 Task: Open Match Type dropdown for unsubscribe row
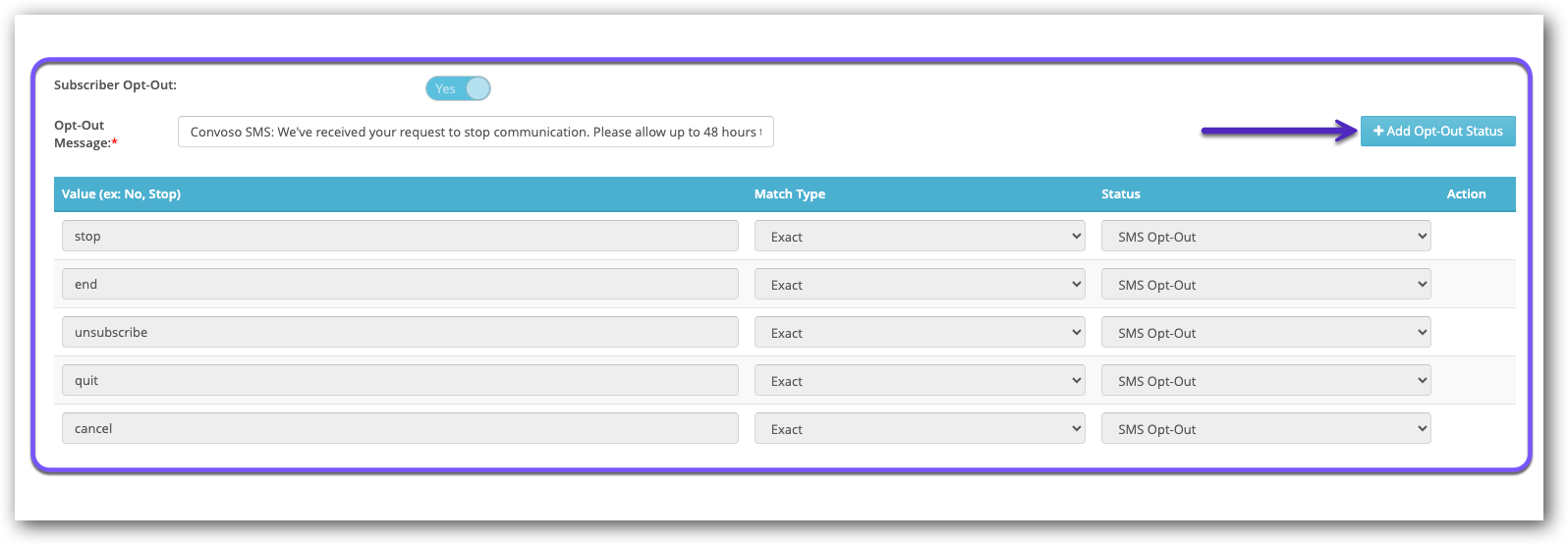[920, 332]
